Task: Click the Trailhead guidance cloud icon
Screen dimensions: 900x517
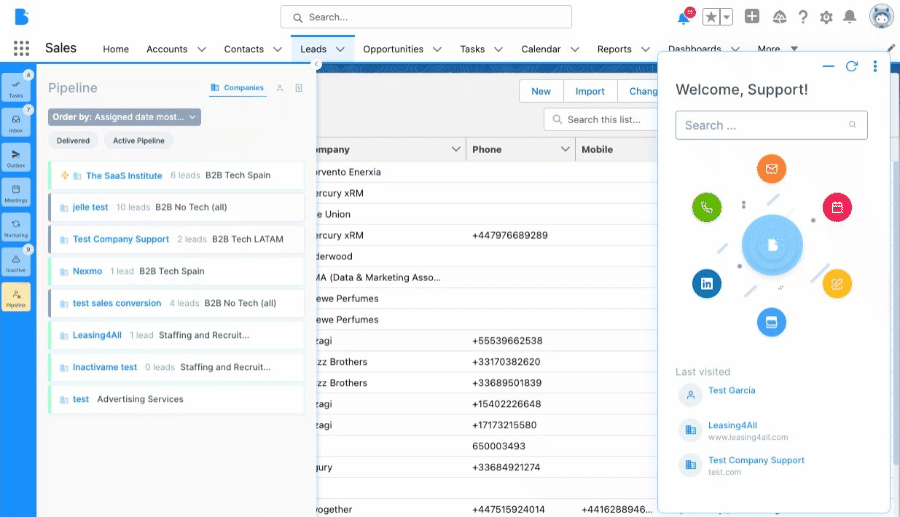Action: pos(779,17)
